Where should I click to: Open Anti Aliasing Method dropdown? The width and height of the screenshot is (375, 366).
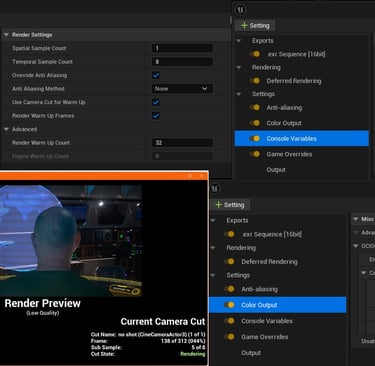tap(182, 89)
